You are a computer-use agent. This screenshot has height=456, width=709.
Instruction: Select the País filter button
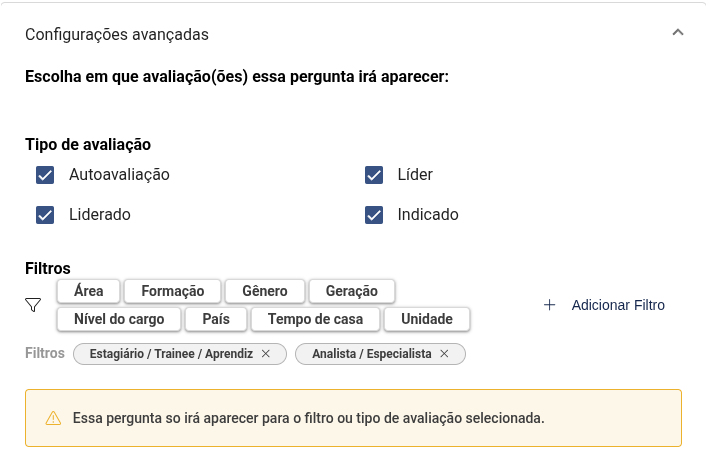(x=216, y=319)
